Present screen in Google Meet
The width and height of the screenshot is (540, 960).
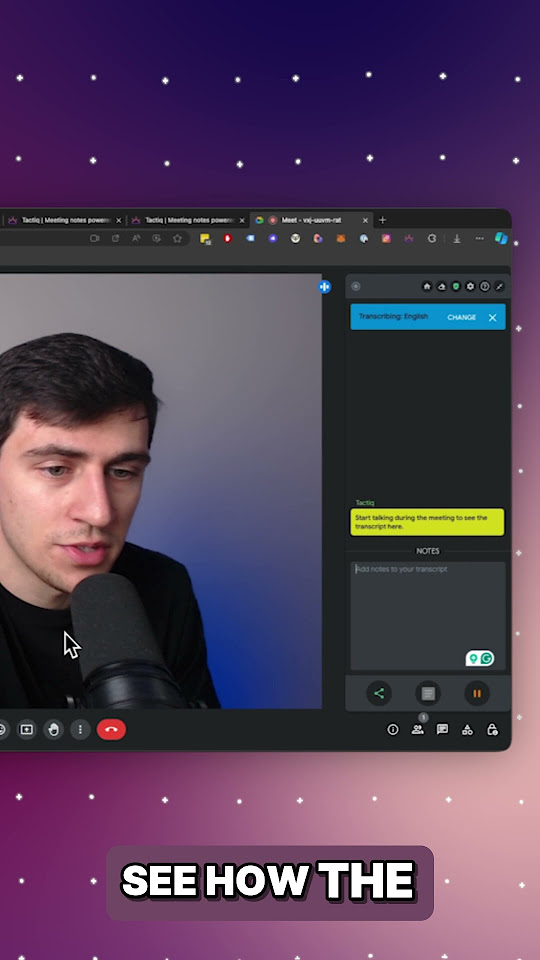(26, 729)
